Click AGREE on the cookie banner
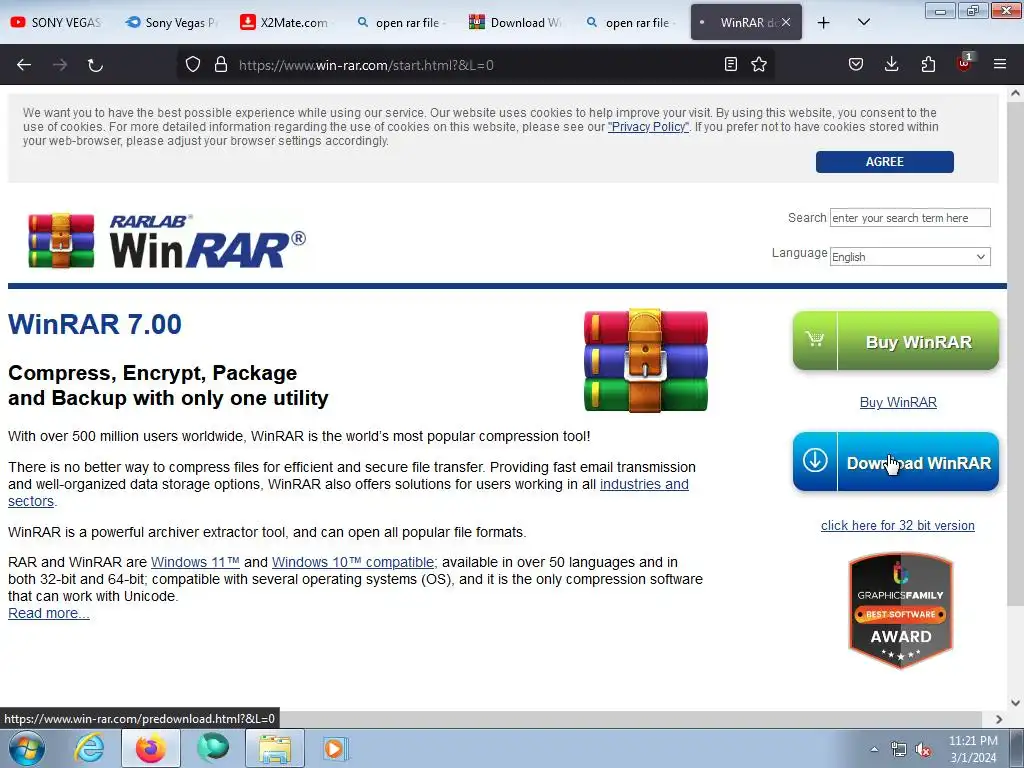The height and width of the screenshot is (768, 1024). [885, 162]
